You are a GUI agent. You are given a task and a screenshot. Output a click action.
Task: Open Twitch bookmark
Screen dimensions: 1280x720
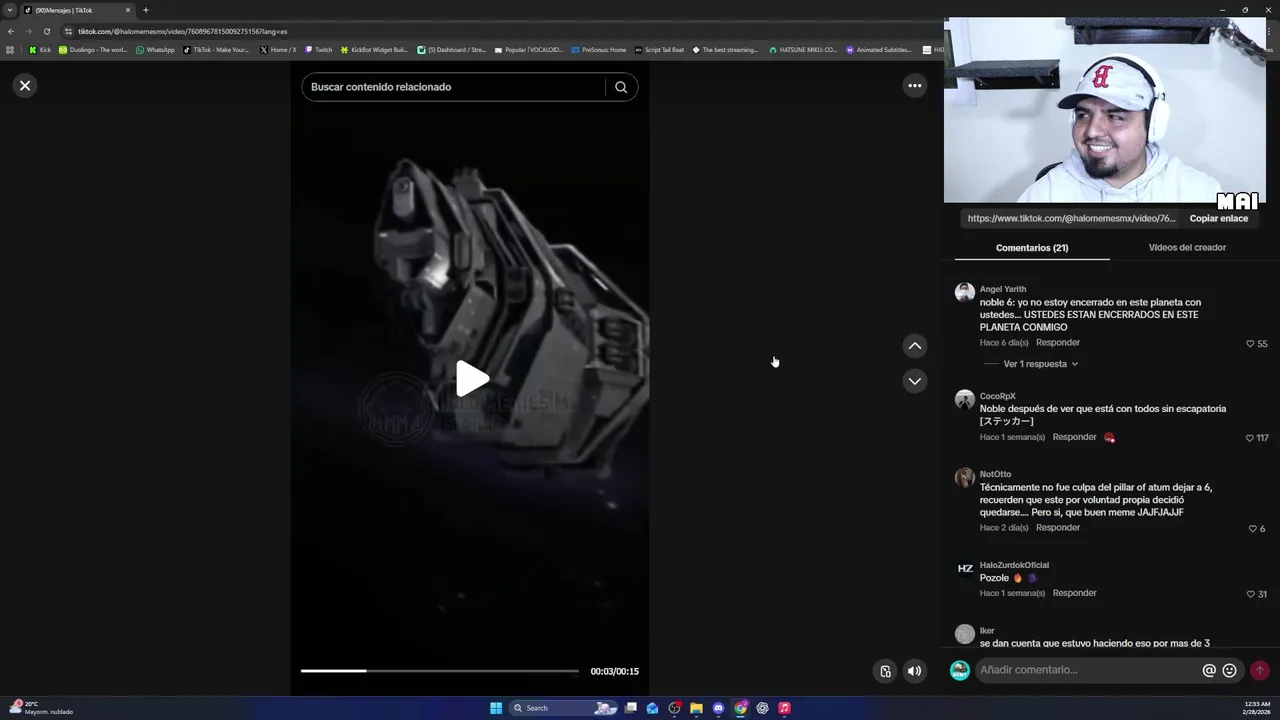pos(319,50)
